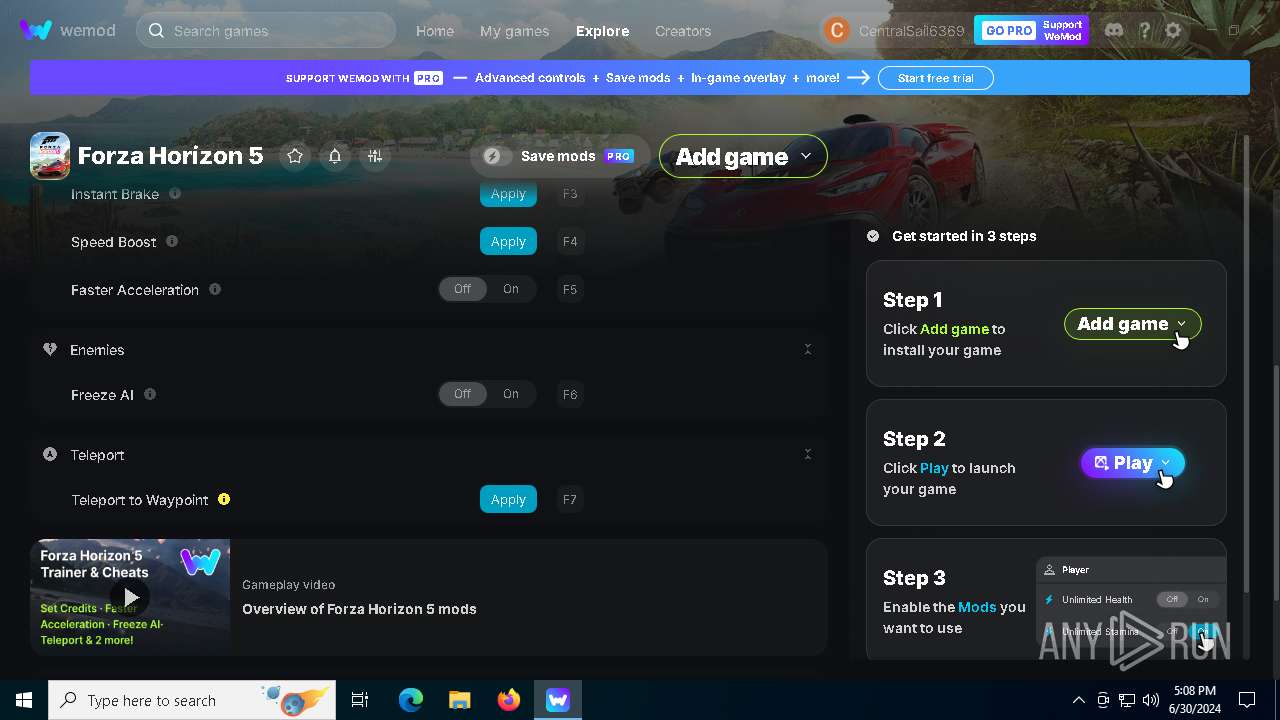Click WeMod icon in taskbar
The image size is (1280, 720).
558,700
